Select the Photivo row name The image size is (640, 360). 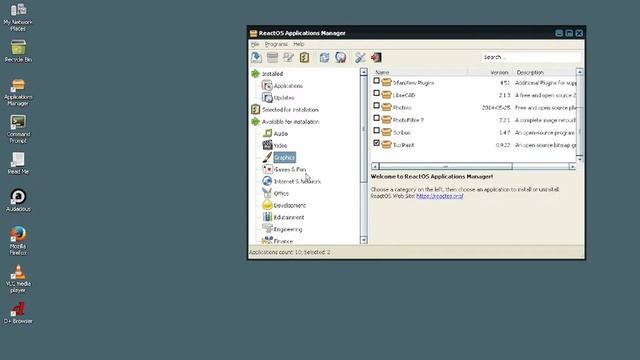tap(402, 108)
